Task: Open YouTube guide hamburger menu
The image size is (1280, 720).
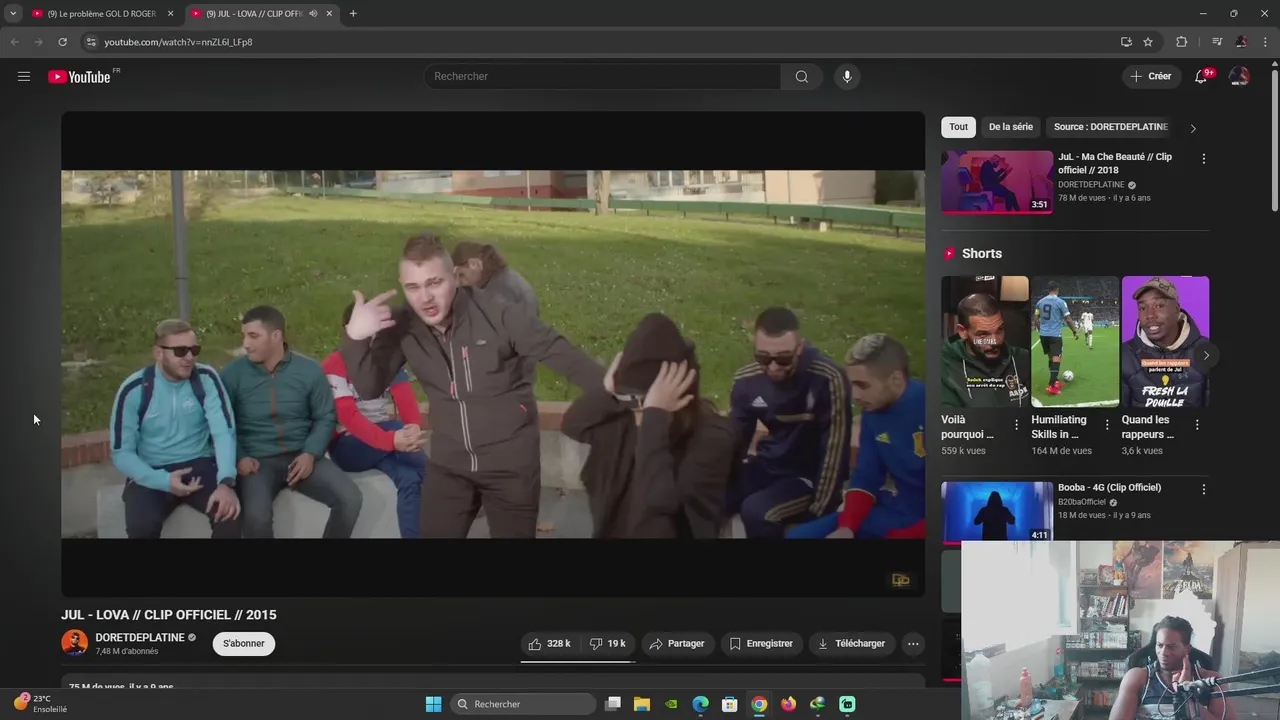Action: click(24, 76)
